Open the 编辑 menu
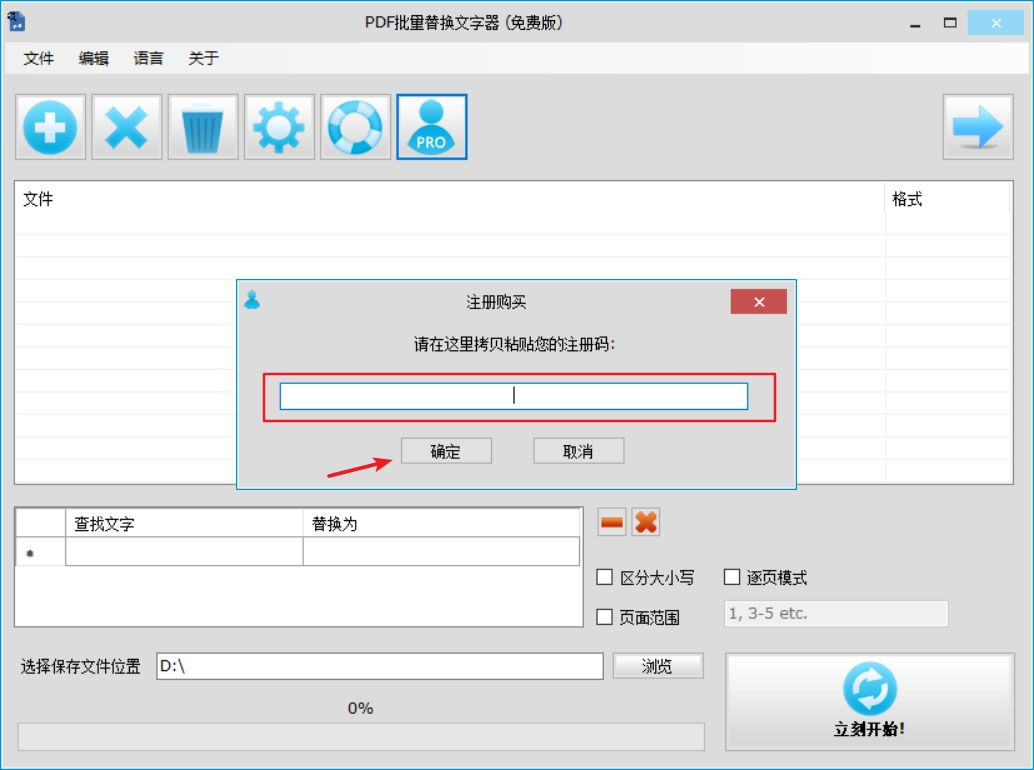 94,58
